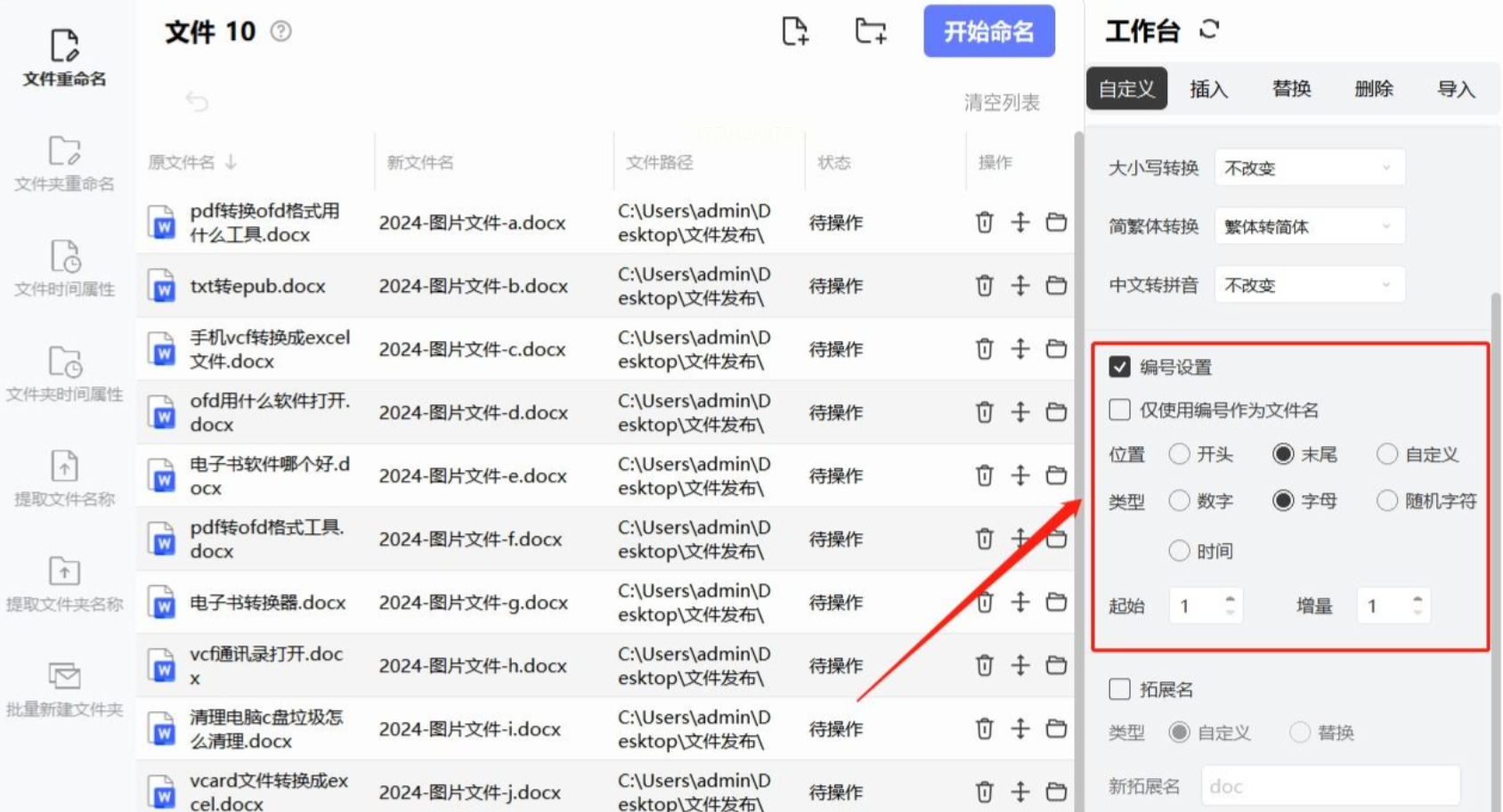The image size is (1503, 812).
Task: Switch to the 插入 tab
Action: (x=1208, y=89)
